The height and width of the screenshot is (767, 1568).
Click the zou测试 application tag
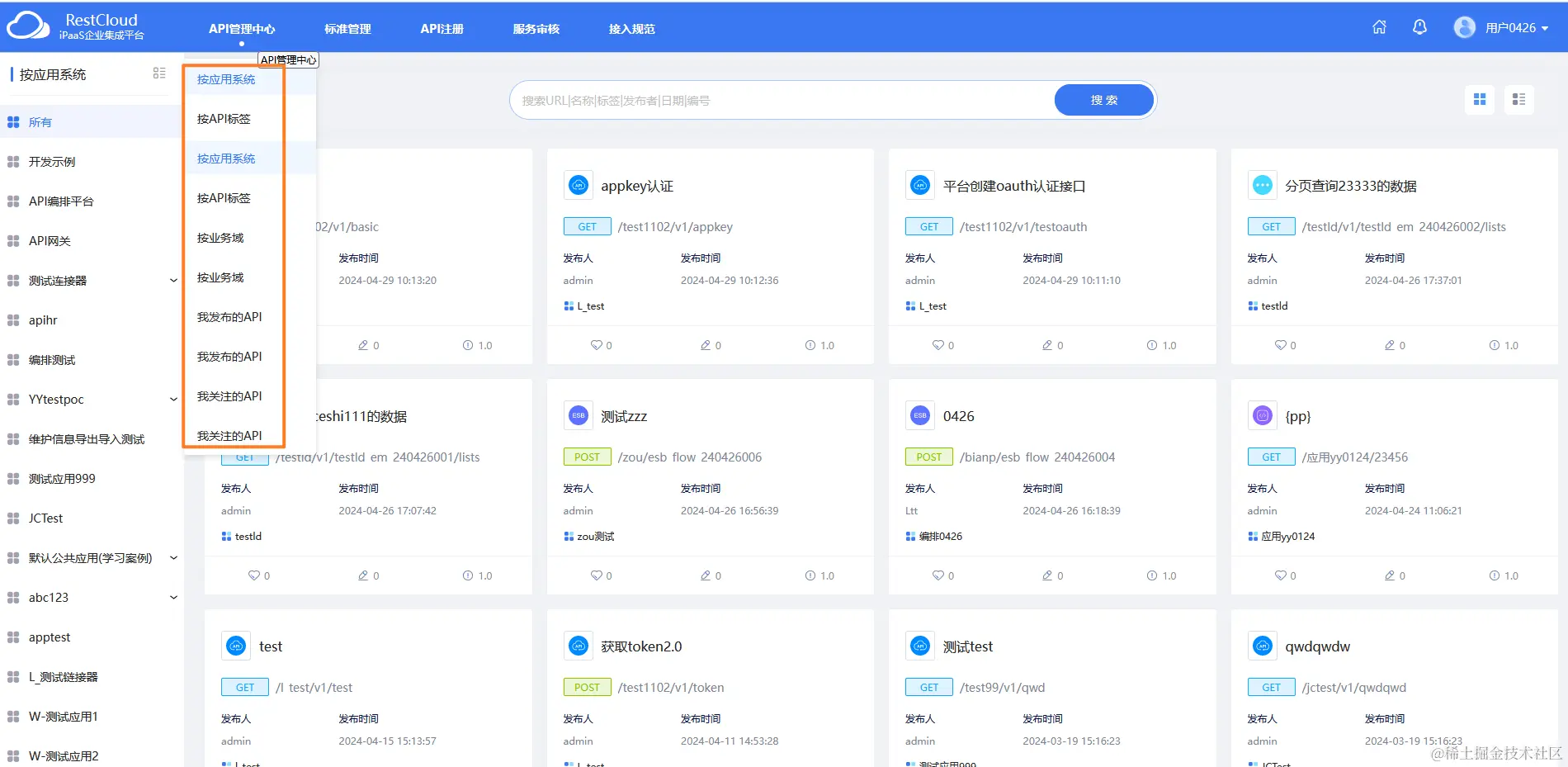tap(595, 537)
